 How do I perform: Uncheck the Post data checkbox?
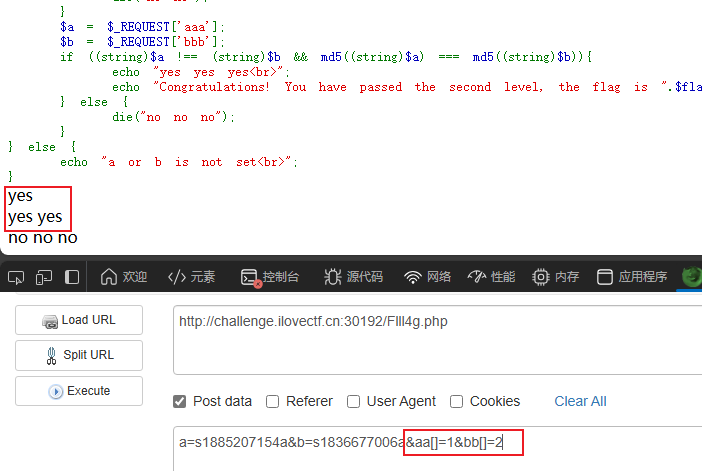point(180,402)
